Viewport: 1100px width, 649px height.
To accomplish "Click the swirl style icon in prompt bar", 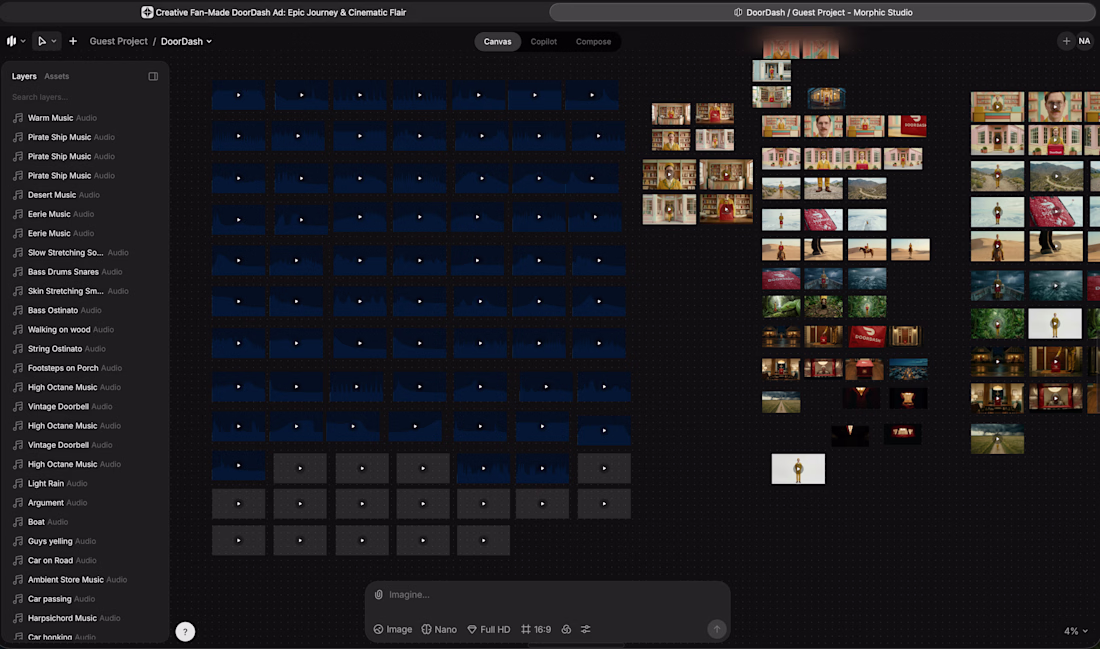I will (566, 629).
